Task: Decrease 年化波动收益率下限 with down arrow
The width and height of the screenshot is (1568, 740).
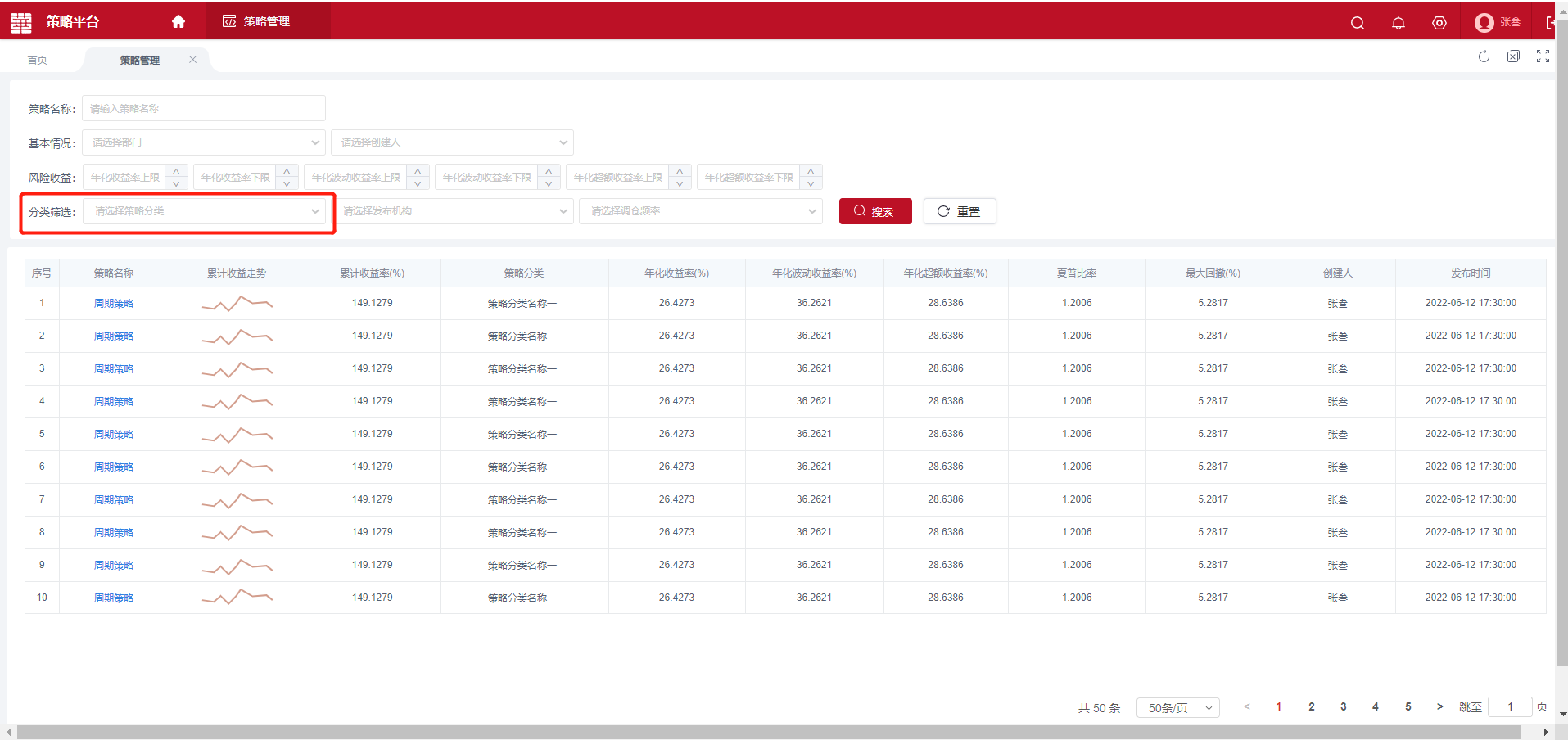Action: tap(549, 183)
